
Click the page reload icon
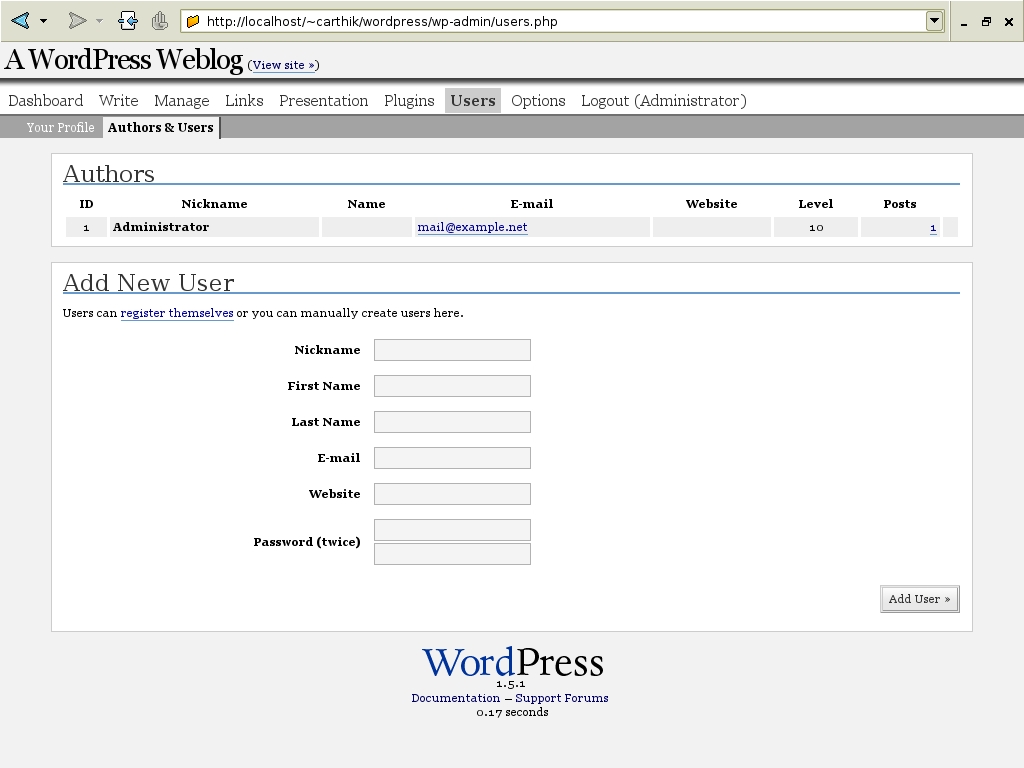tap(127, 20)
